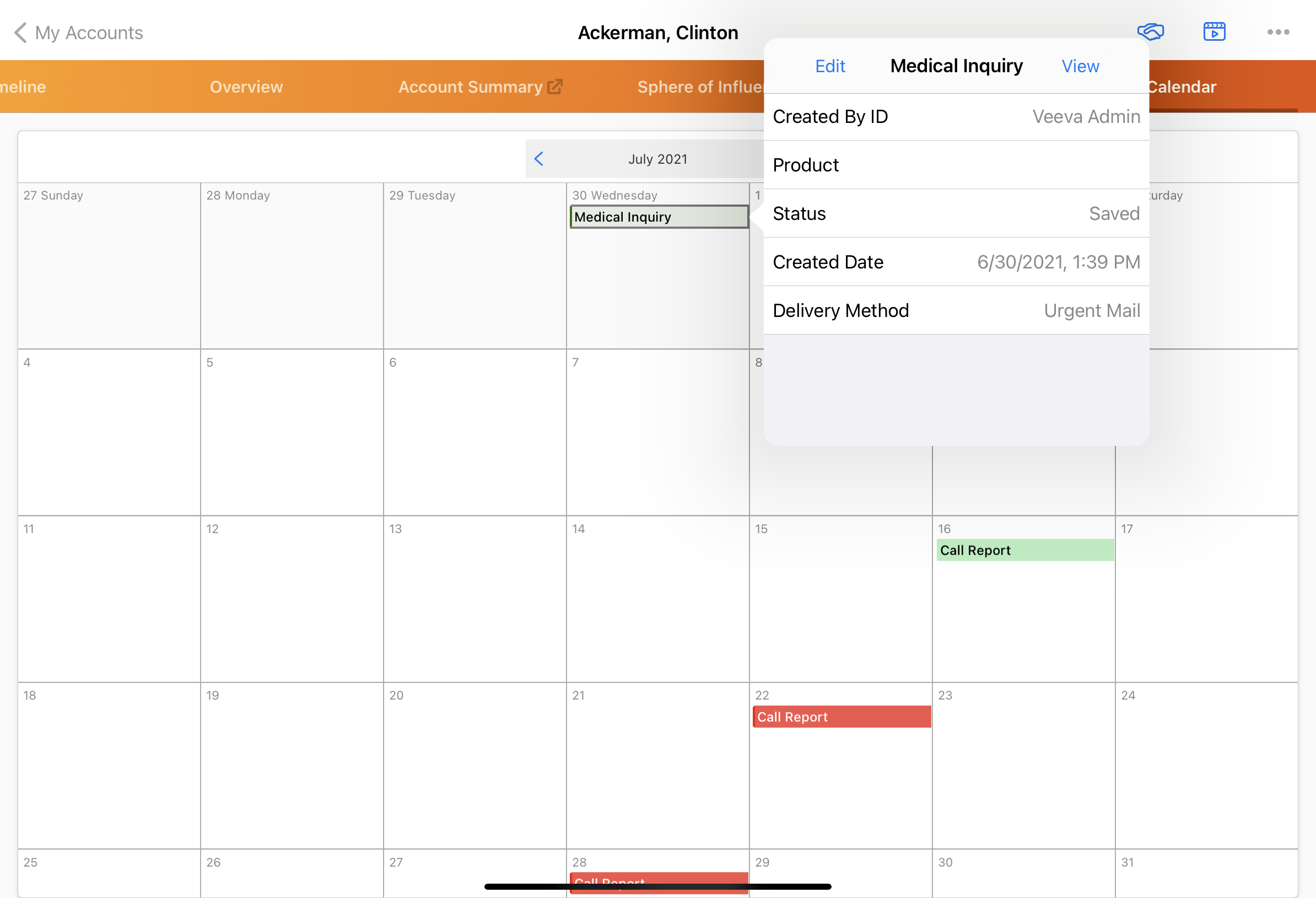Open the green Call Report on the 16th
Viewport: 1316px width, 898px height.
point(1024,550)
